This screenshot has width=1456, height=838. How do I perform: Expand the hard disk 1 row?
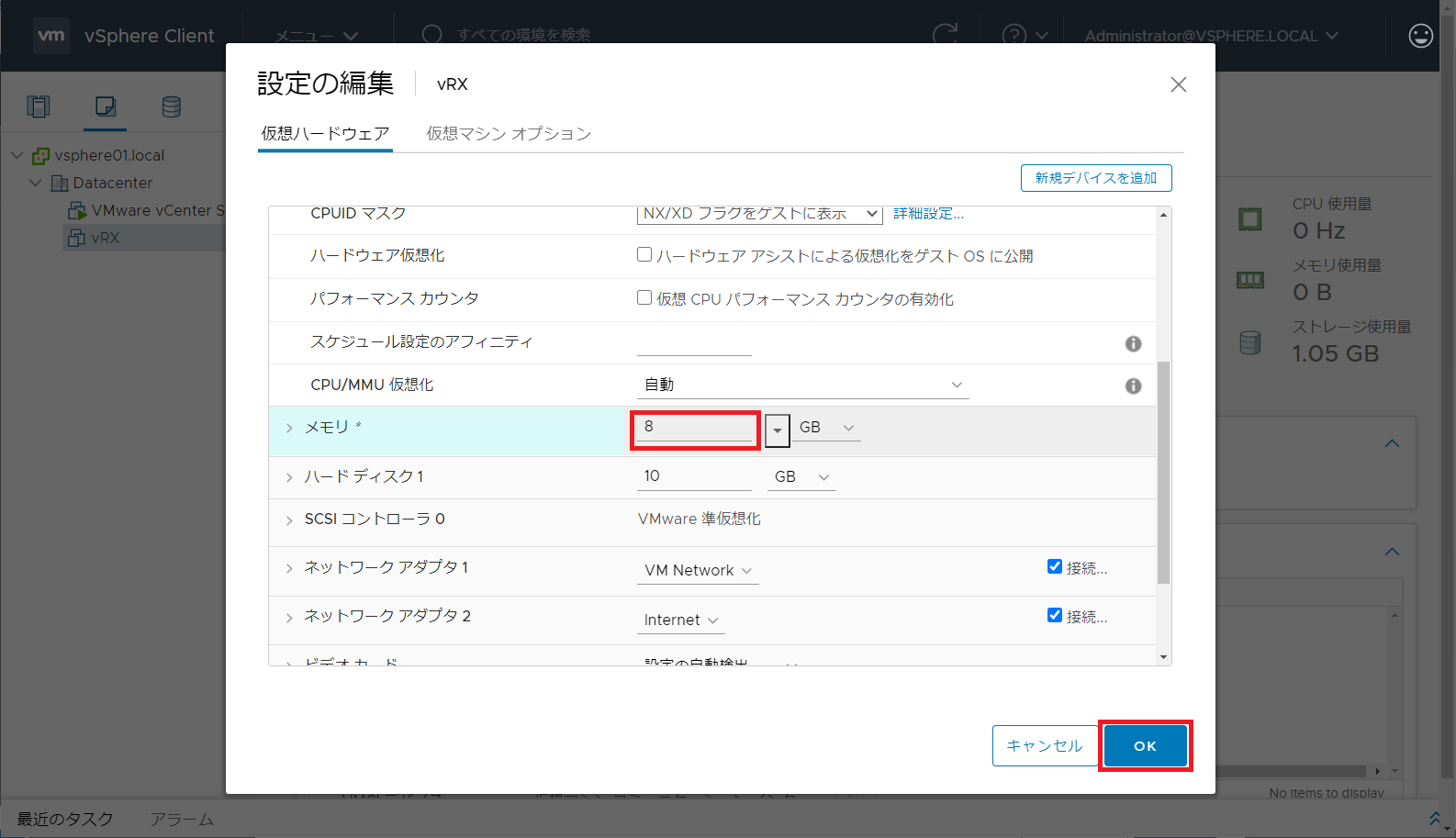click(289, 477)
